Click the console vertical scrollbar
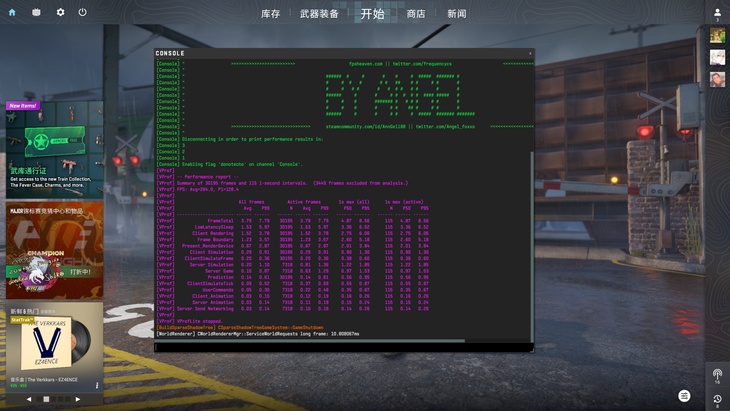The width and height of the screenshot is (730, 411). 532,247
